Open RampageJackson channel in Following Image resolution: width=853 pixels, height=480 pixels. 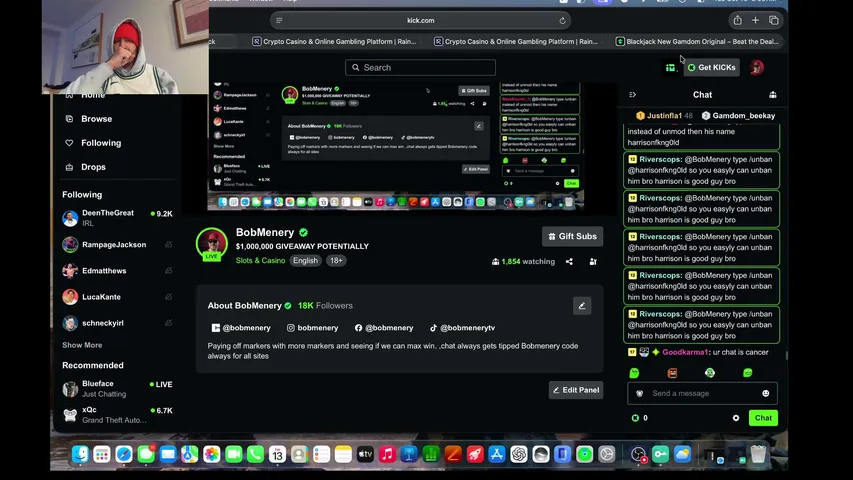click(117, 245)
